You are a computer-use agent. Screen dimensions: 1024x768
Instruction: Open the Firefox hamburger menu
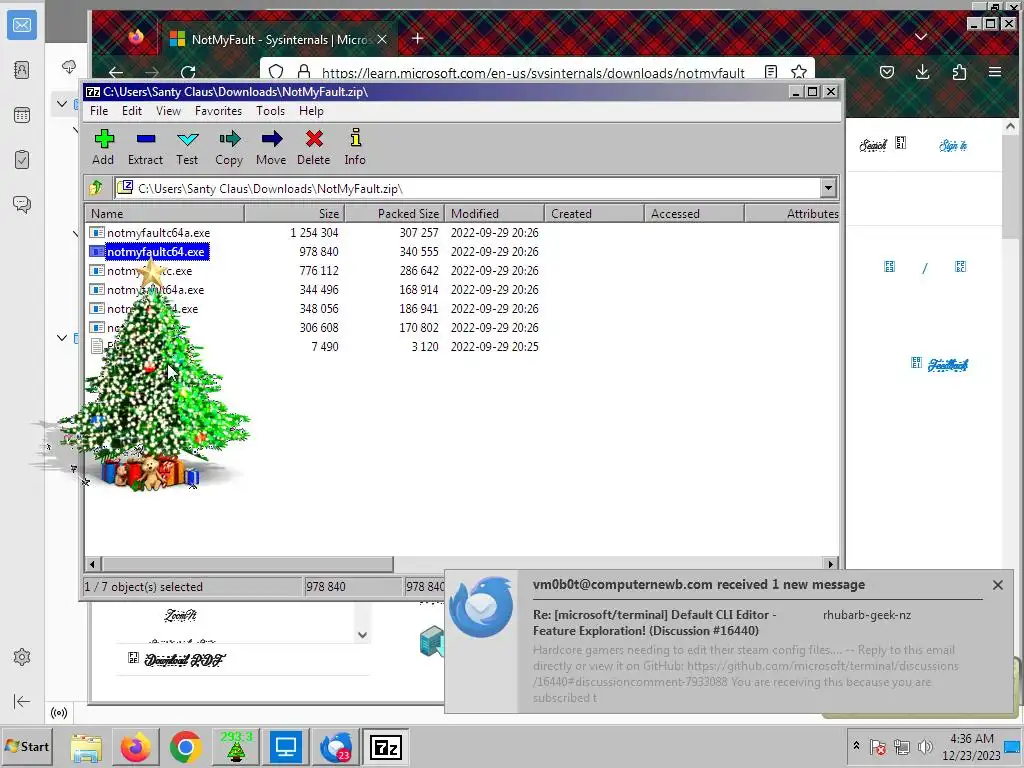995,72
